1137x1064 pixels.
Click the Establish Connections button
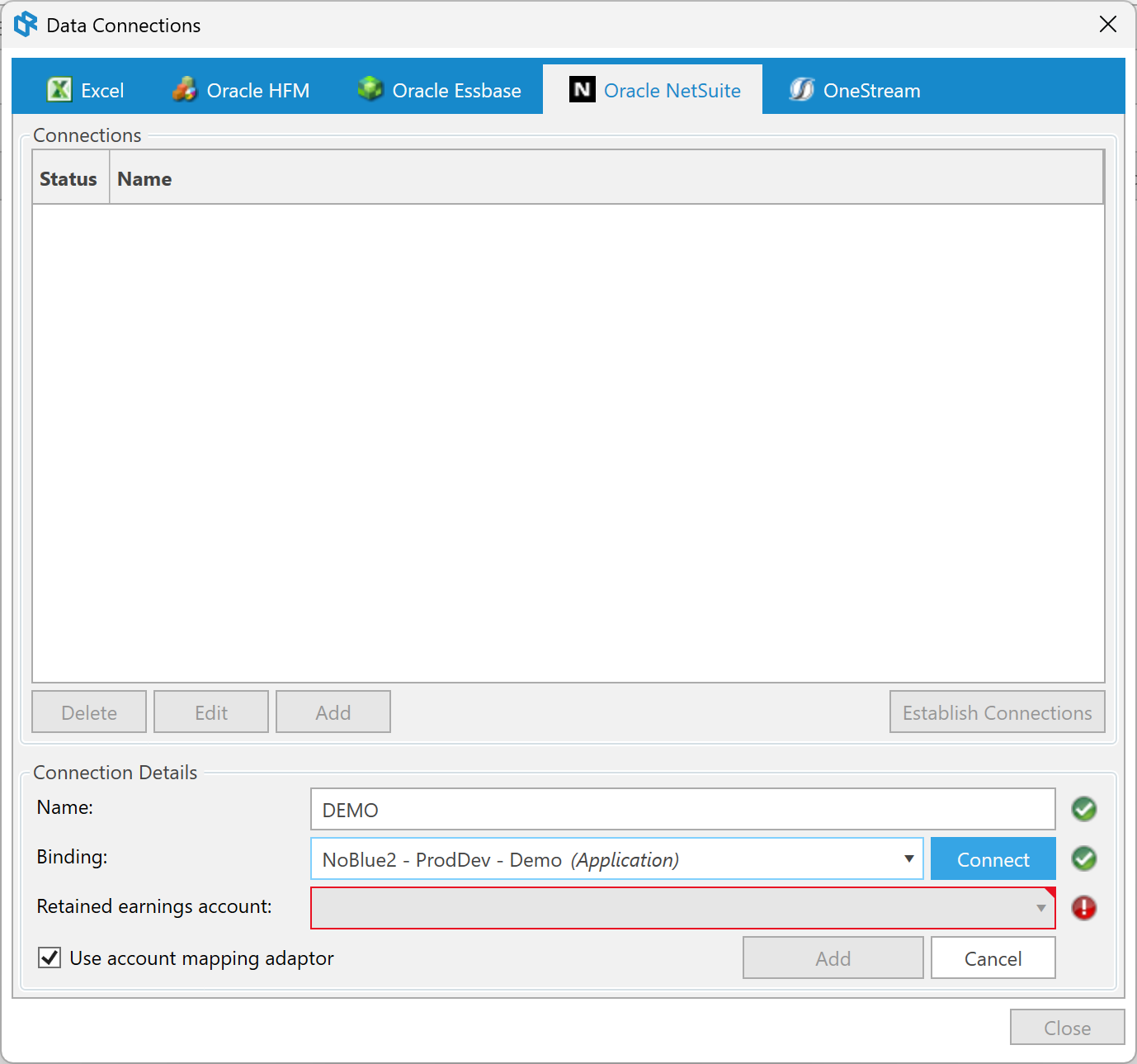pyautogui.click(x=998, y=712)
